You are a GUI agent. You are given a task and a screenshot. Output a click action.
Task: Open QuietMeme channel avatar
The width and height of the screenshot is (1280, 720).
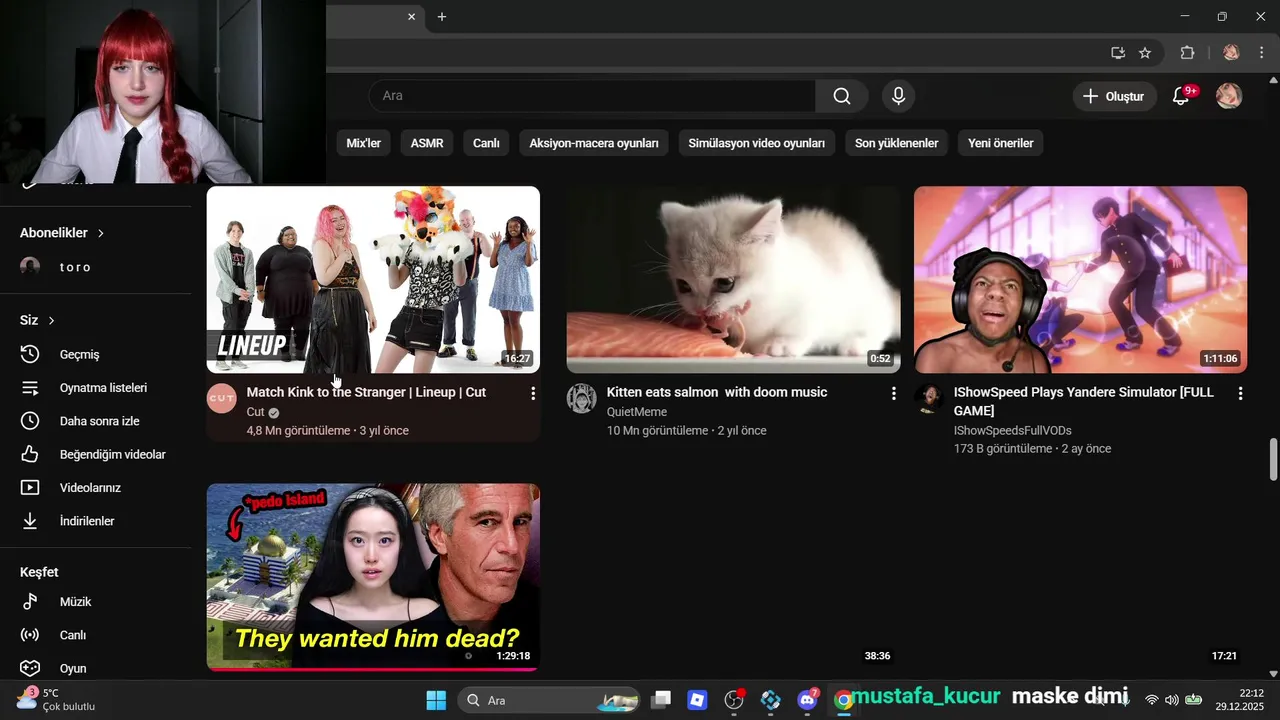tap(581, 398)
